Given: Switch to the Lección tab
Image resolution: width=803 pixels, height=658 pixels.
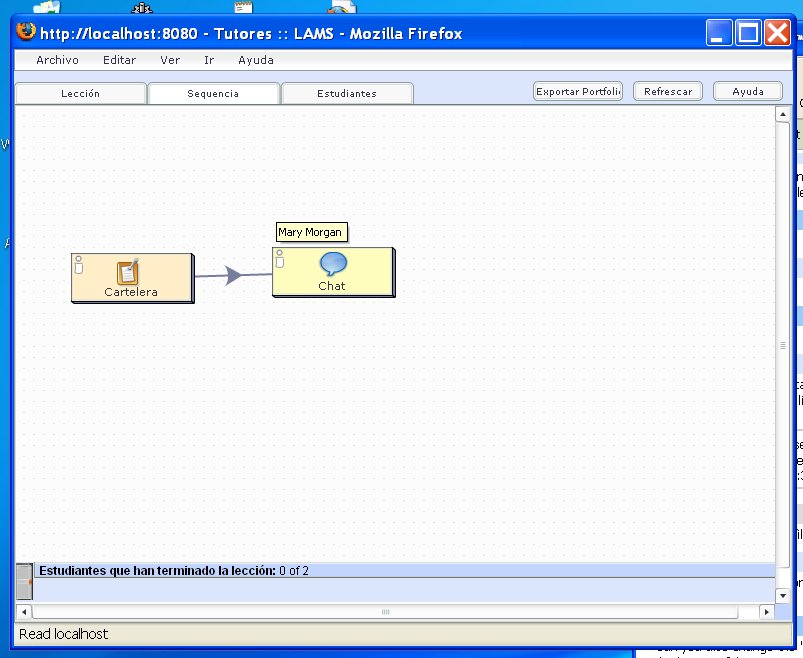Looking at the screenshot, I should 80,94.
